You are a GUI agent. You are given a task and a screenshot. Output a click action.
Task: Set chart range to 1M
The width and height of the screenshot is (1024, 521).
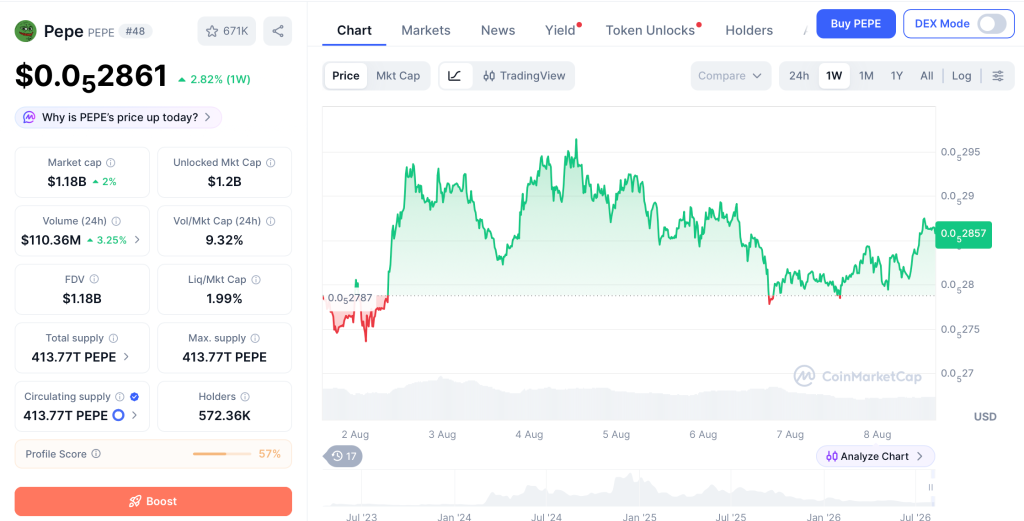866,76
